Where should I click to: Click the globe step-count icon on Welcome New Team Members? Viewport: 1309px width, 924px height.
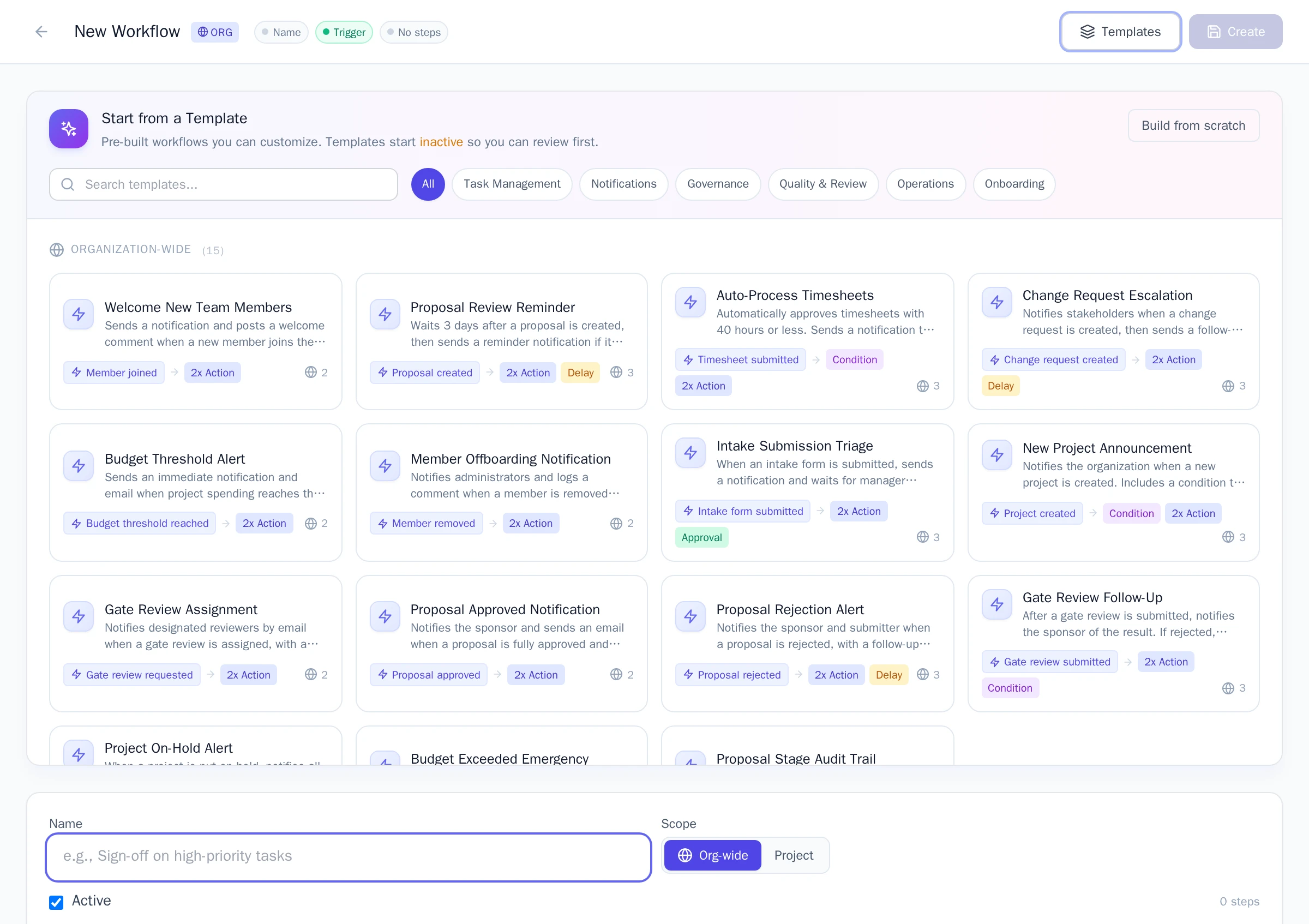[311, 372]
